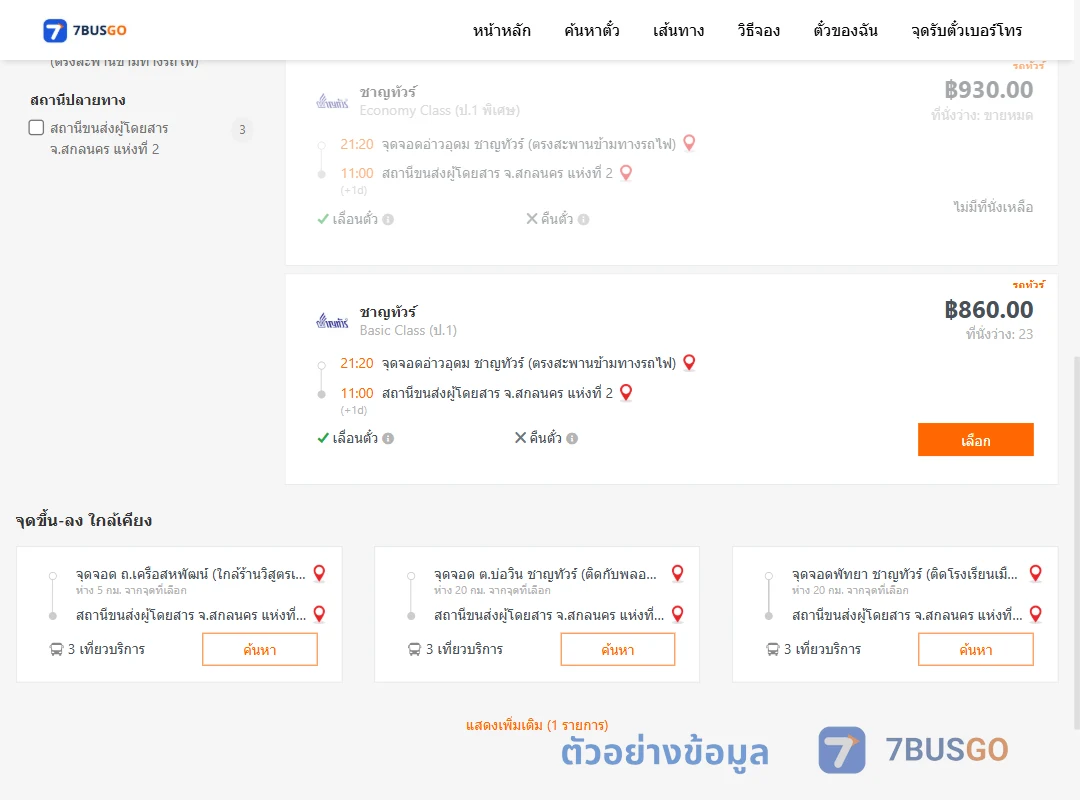The image size is (1080, 800).
Task: Show more nearby stops แสดงเพิ่มเติม (1 รายการ)
Action: pos(537,725)
